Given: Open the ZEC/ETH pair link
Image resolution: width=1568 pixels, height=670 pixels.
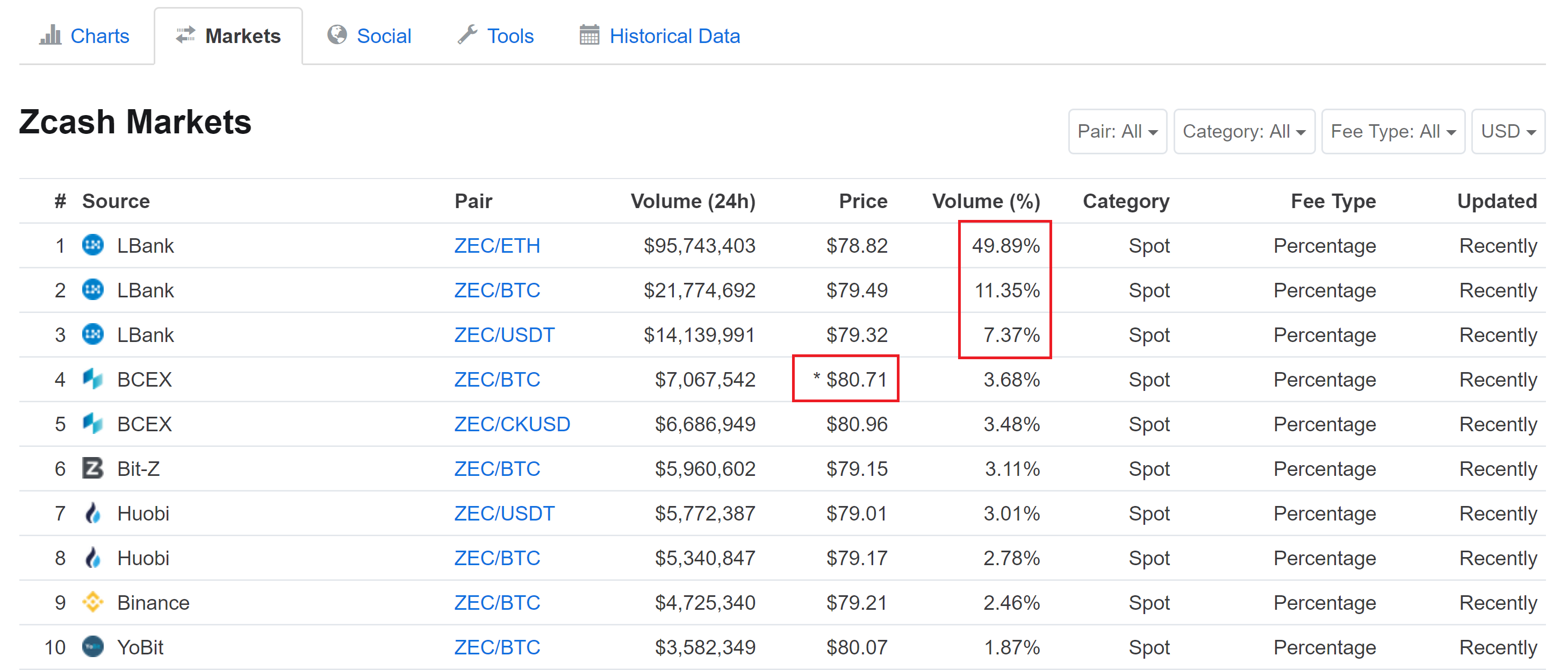Looking at the screenshot, I should point(497,245).
